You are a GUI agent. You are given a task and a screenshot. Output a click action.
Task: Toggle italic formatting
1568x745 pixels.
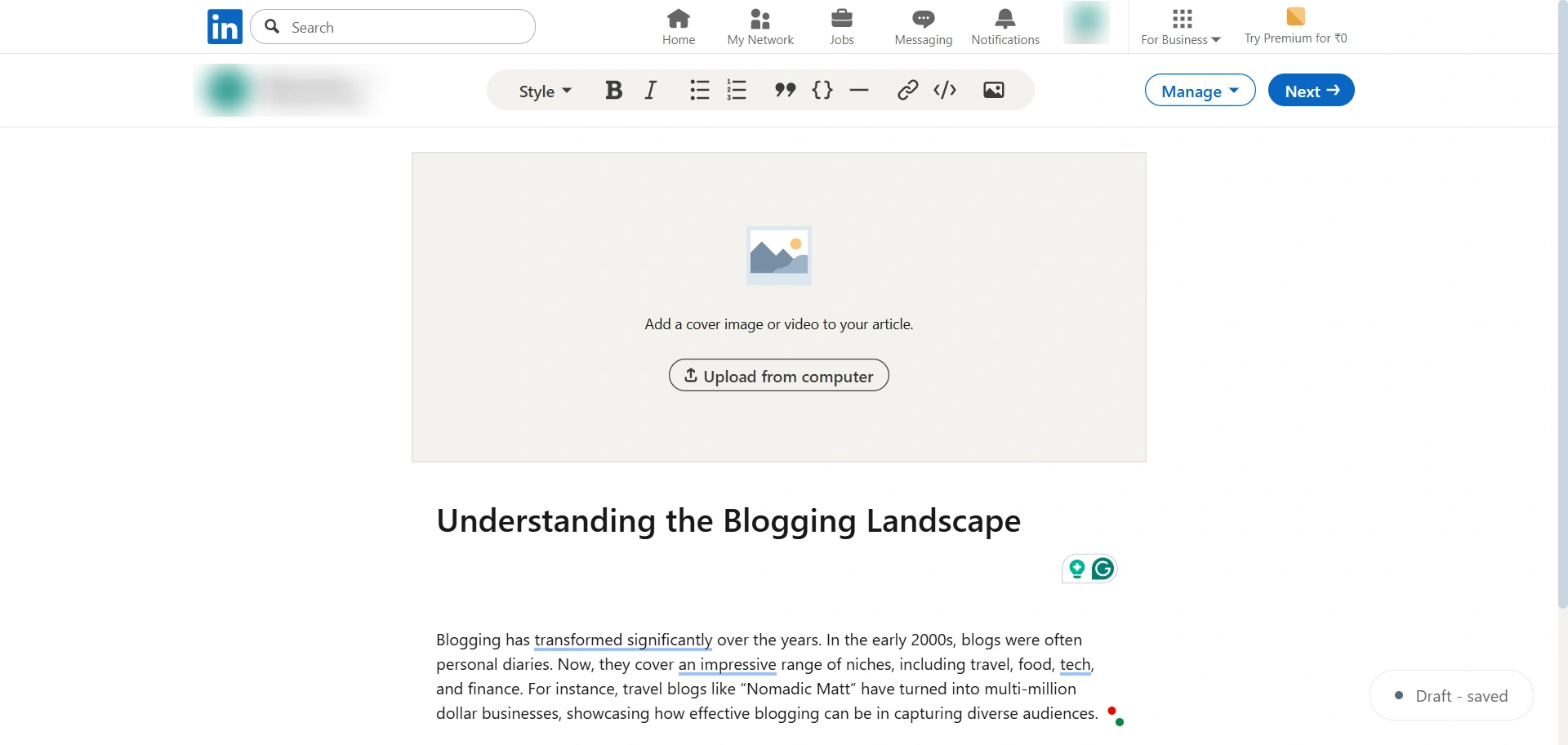pos(651,90)
